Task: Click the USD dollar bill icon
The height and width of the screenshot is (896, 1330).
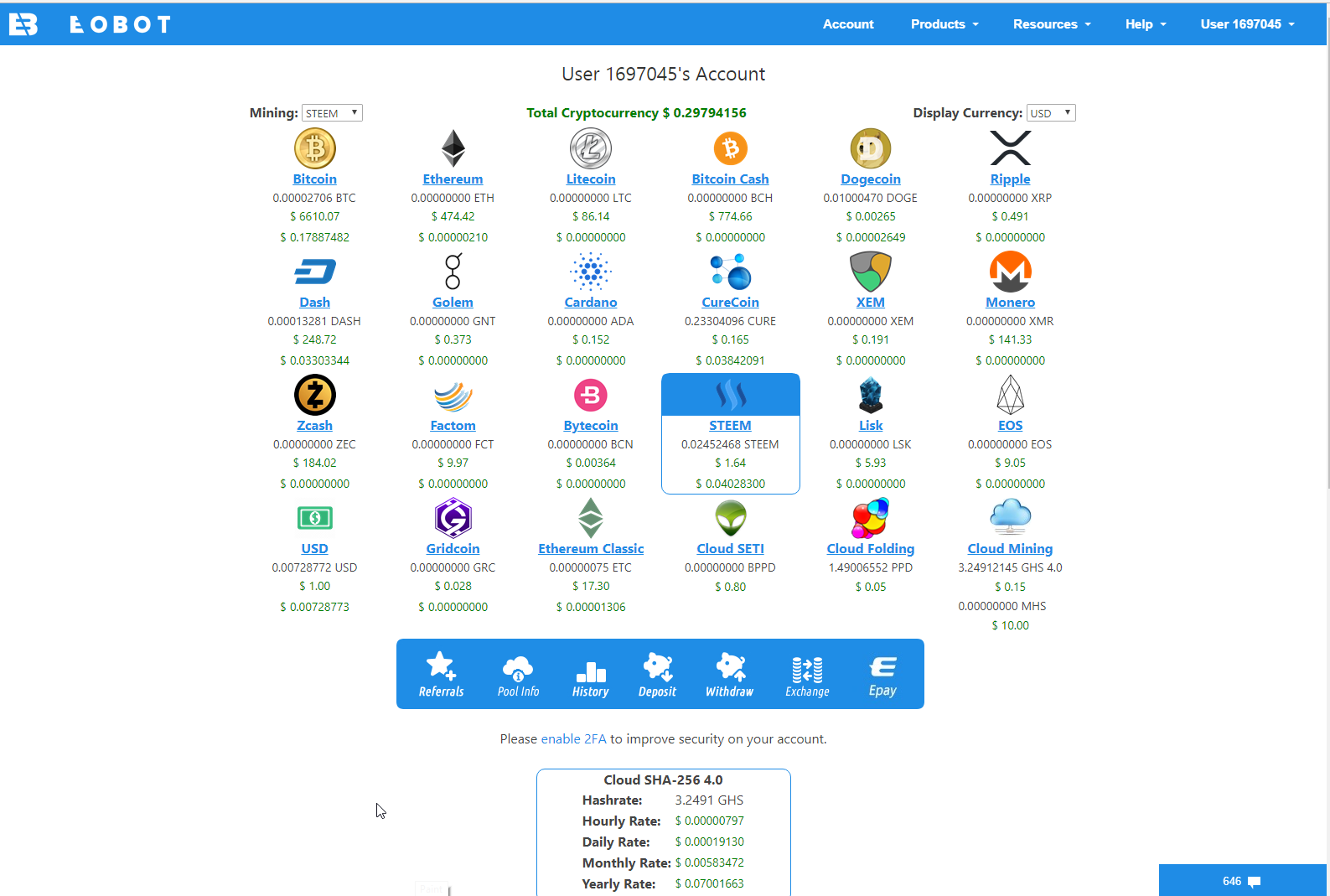Action: (315, 518)
